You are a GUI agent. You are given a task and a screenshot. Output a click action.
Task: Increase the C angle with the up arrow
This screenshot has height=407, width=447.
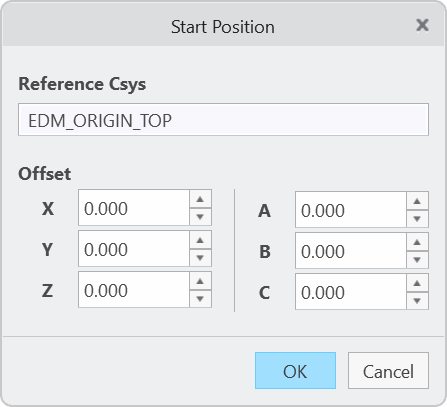pos(417,283)
